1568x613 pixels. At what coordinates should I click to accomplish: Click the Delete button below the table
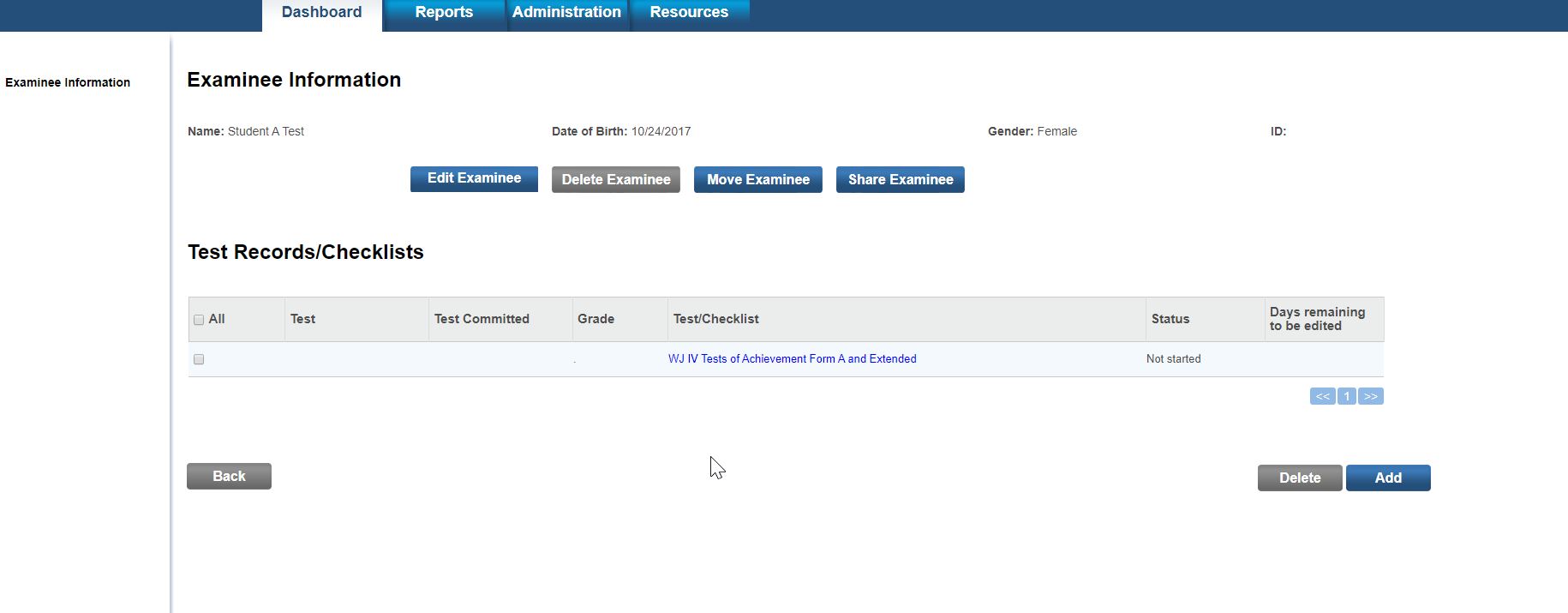tap(1300, 478)
